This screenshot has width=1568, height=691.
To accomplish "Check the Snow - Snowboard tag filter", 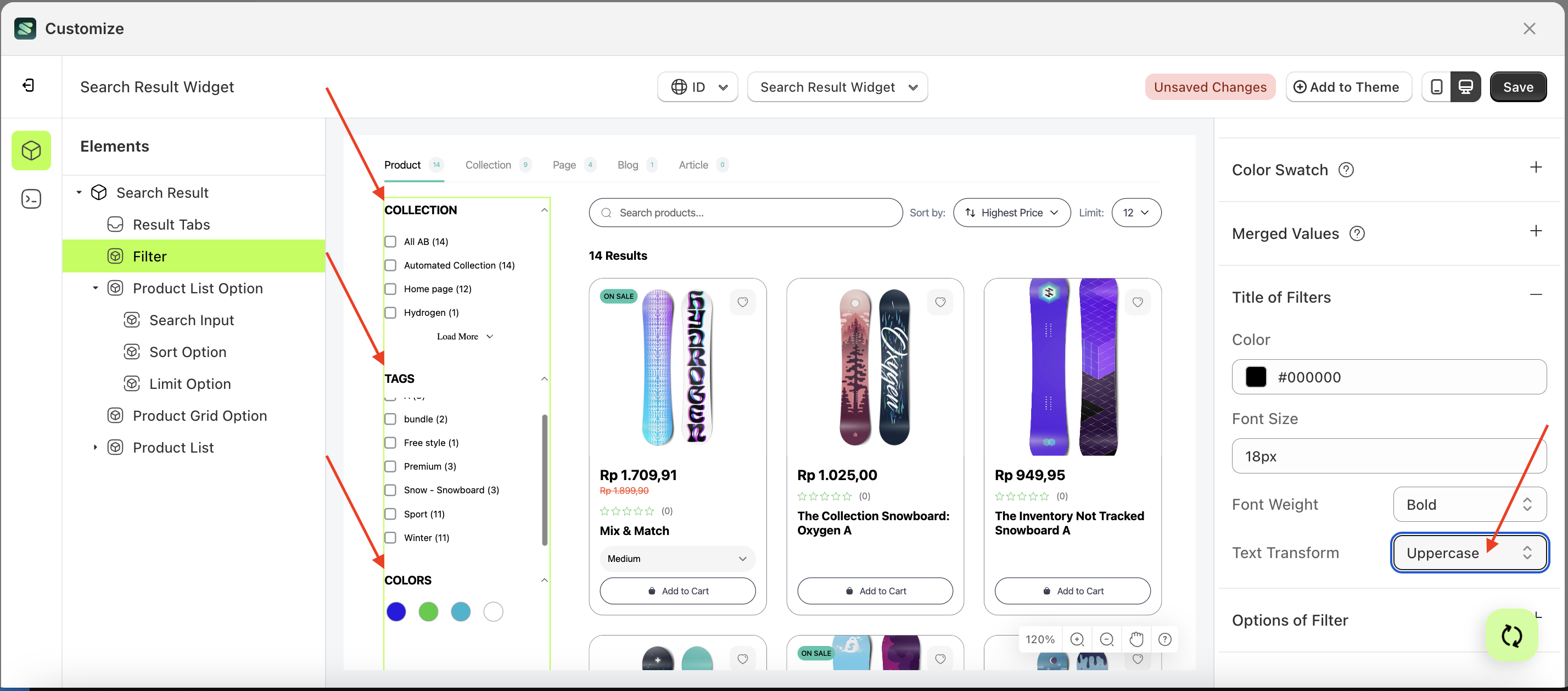I will tap(390, 489).
